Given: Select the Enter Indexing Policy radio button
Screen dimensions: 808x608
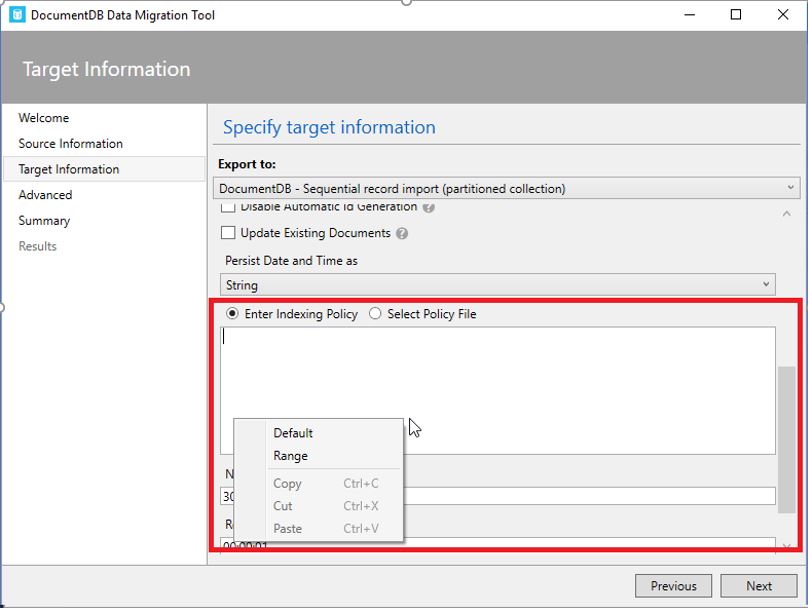Looking at the screenshot, I should 232,313.
